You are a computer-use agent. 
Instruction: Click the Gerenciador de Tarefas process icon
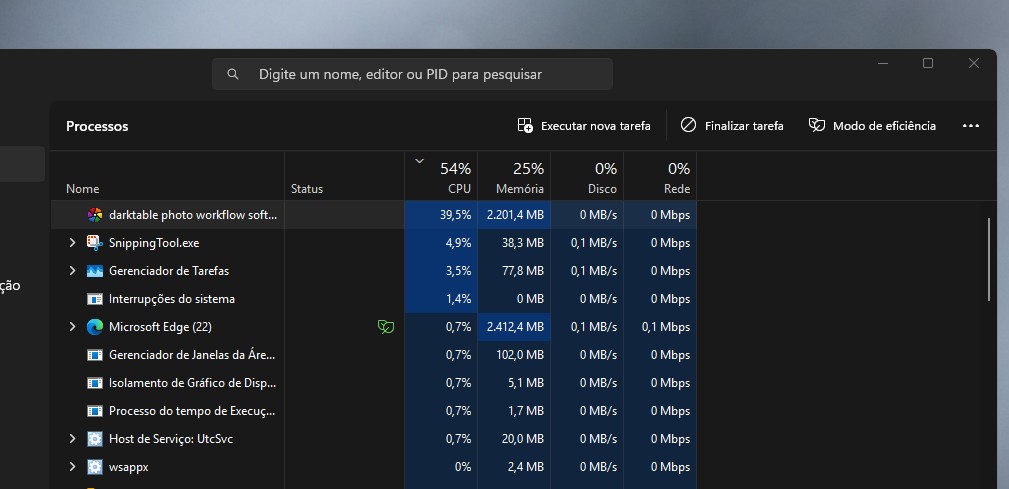click(95, 271)
